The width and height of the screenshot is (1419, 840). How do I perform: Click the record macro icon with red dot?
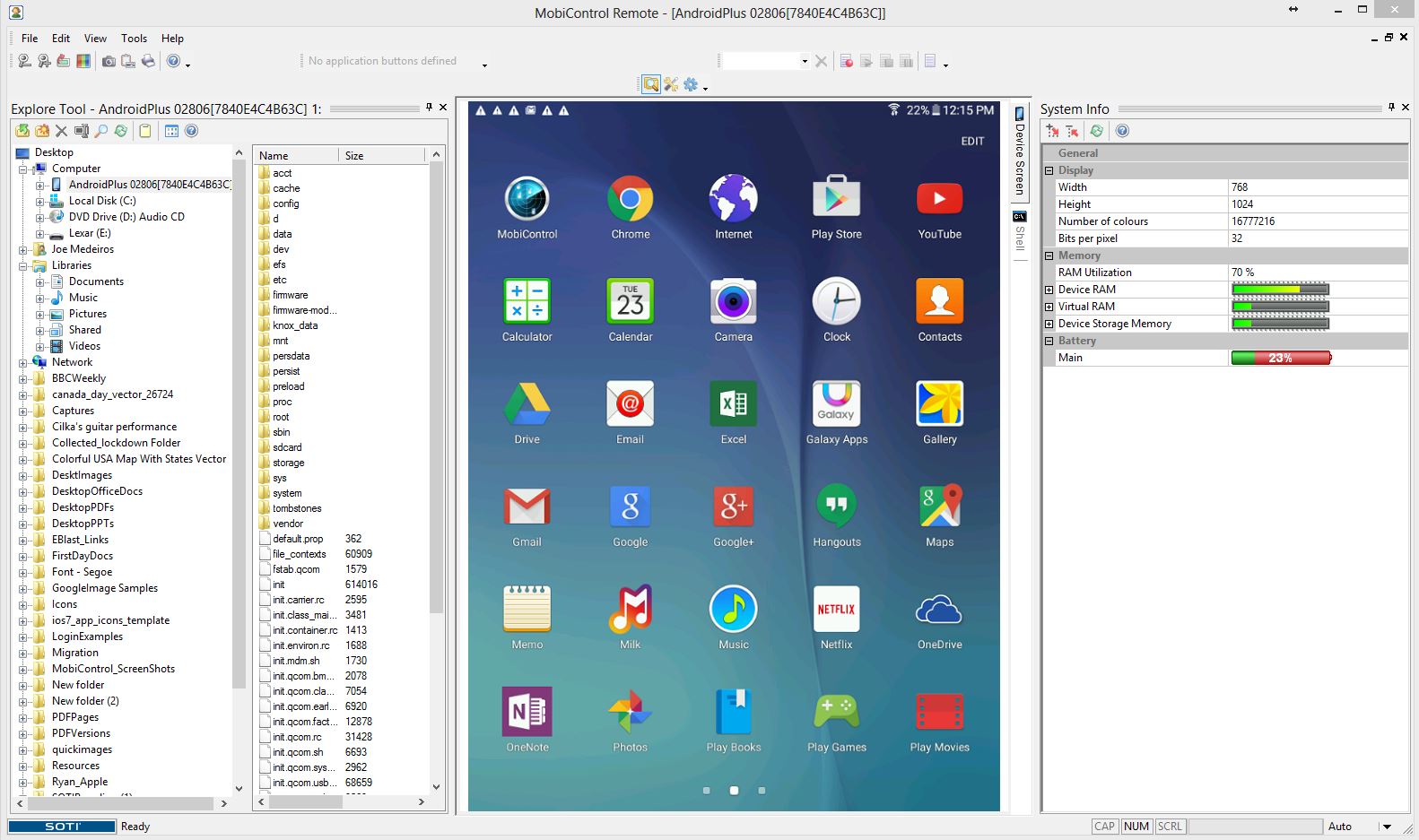click(846, 61)
